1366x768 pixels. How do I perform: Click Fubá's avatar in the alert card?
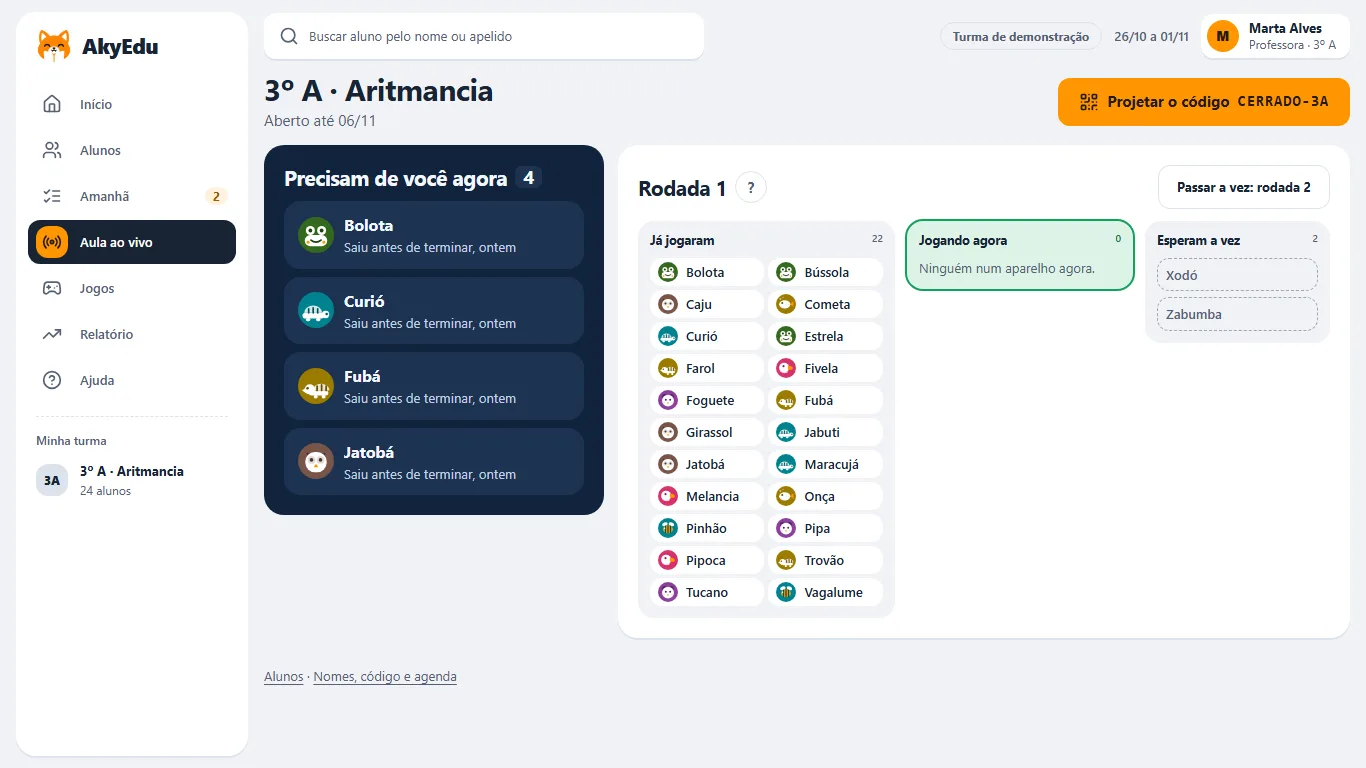[x=315, y=386]
